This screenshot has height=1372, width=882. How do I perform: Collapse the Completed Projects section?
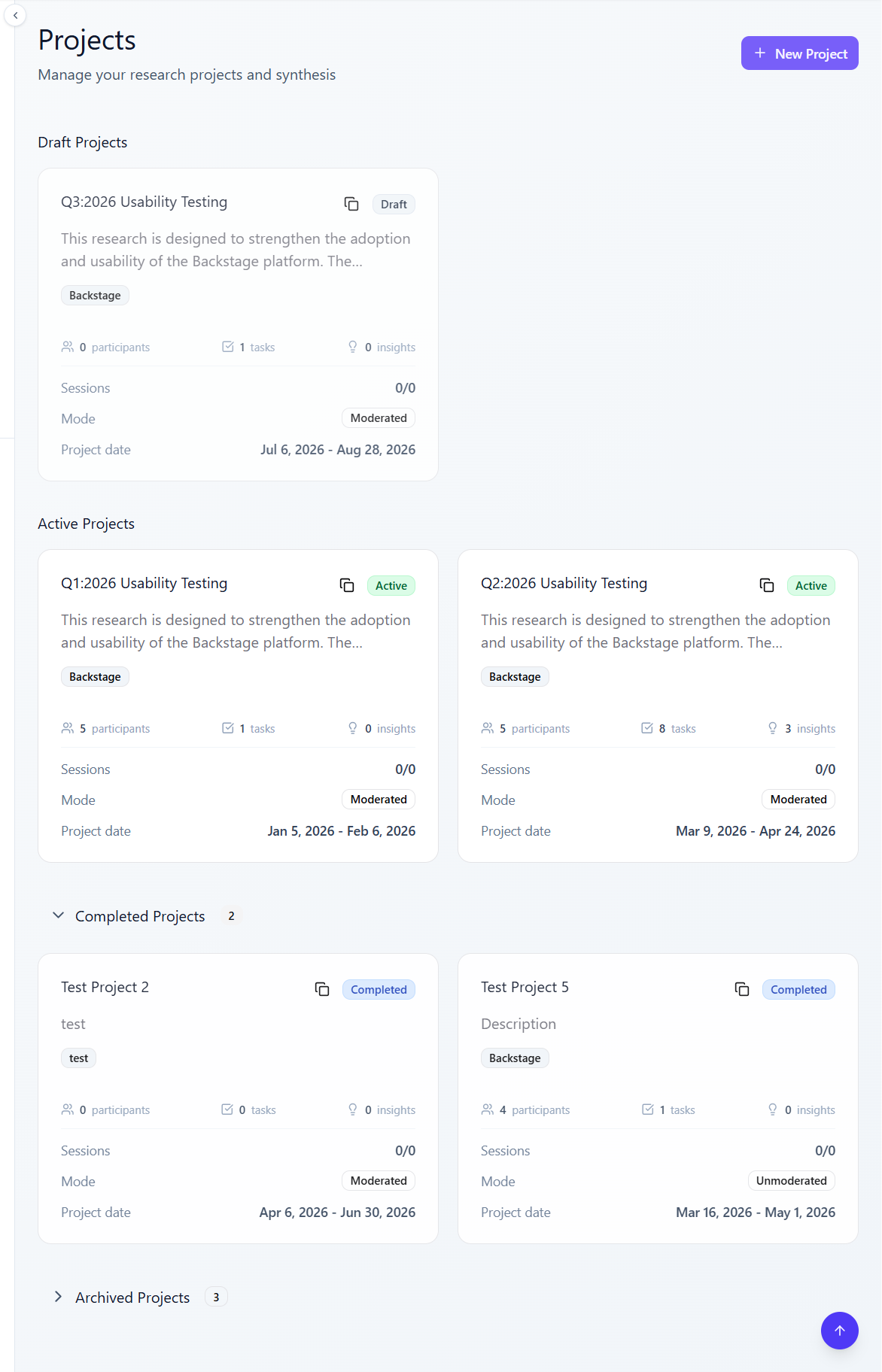tap(59, 915)
